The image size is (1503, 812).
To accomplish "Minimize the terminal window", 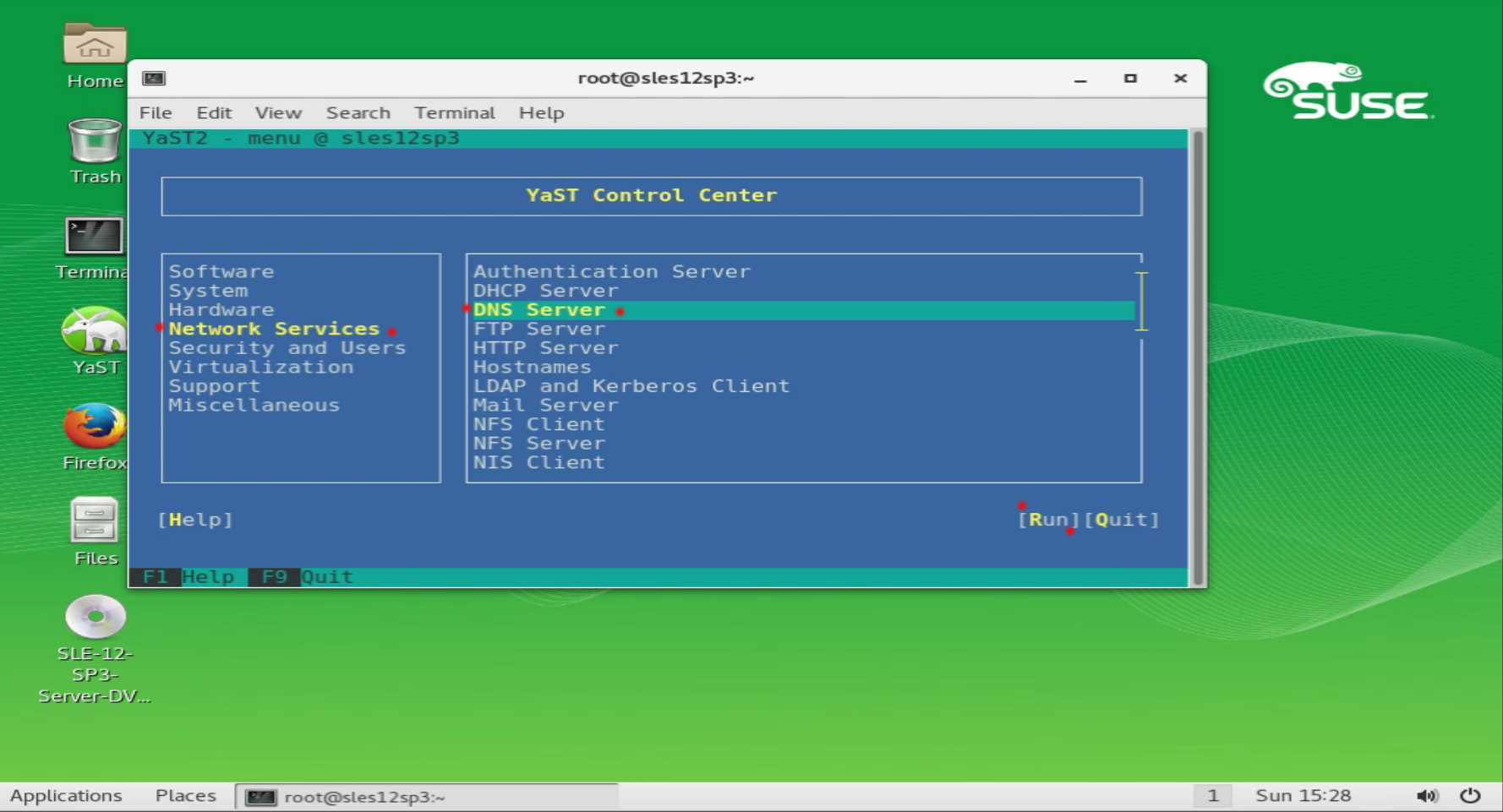I will pos(1080,79).
